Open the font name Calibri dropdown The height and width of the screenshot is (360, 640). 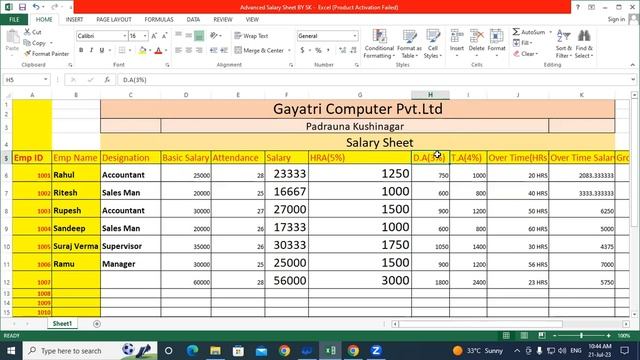pyautogui.click(x=124, y=36)
